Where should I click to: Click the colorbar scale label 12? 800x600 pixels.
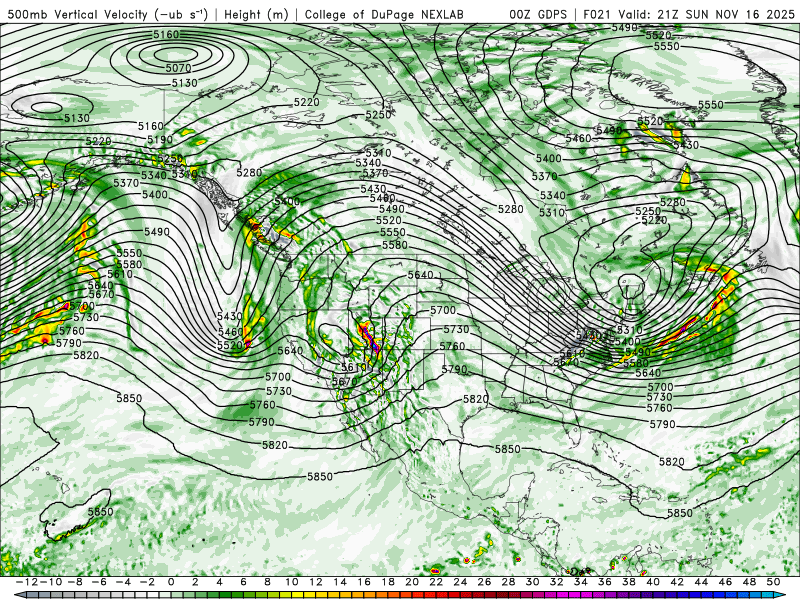(x=316, y=582)
